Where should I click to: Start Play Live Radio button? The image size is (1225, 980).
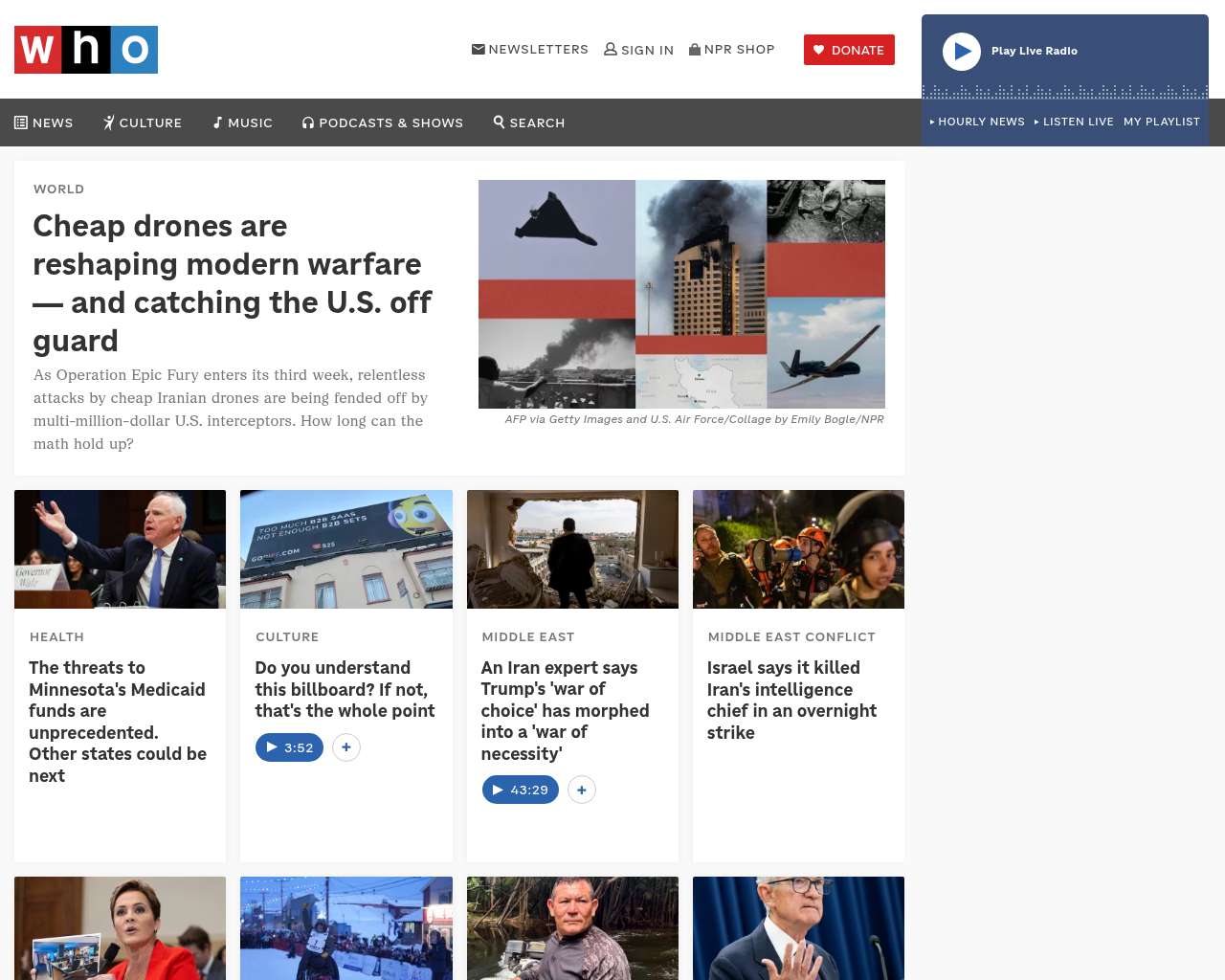click(x=962, y=52)
